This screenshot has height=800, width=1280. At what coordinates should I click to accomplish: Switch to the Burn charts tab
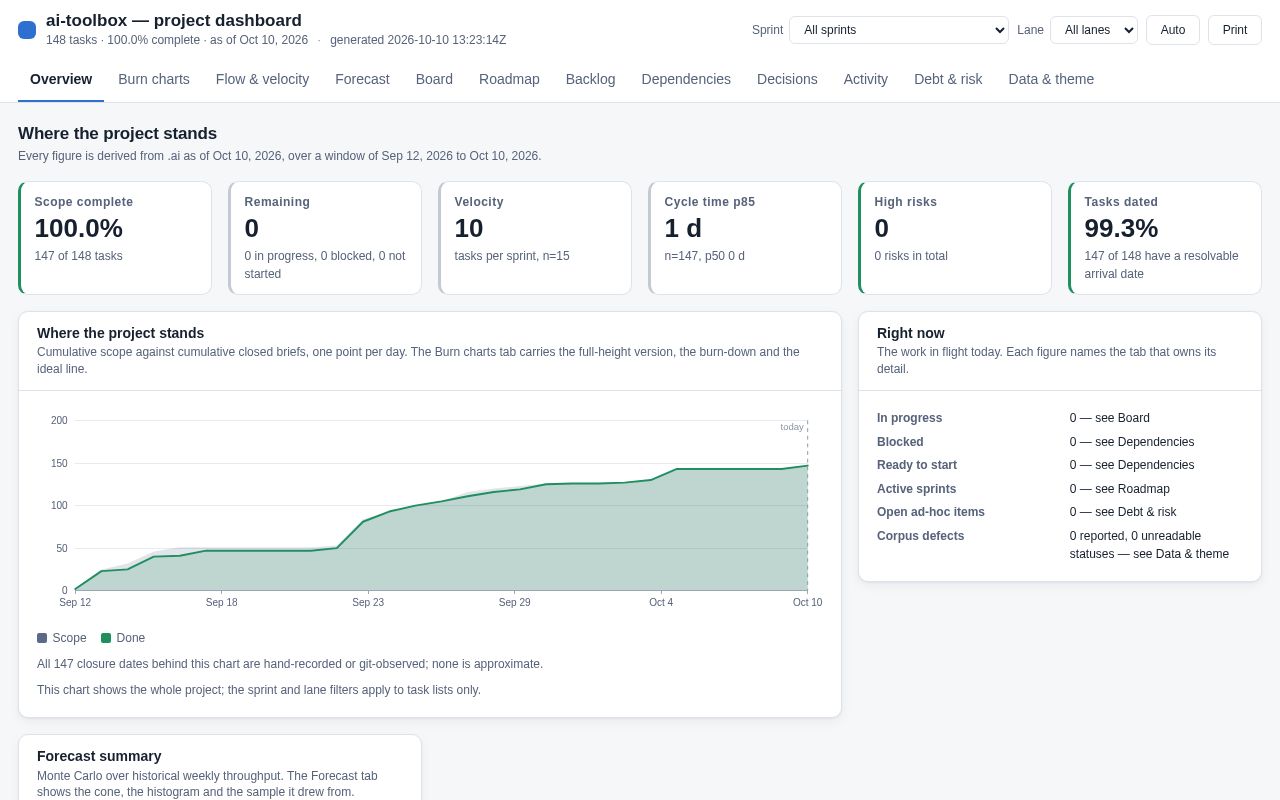coord(154,79)
